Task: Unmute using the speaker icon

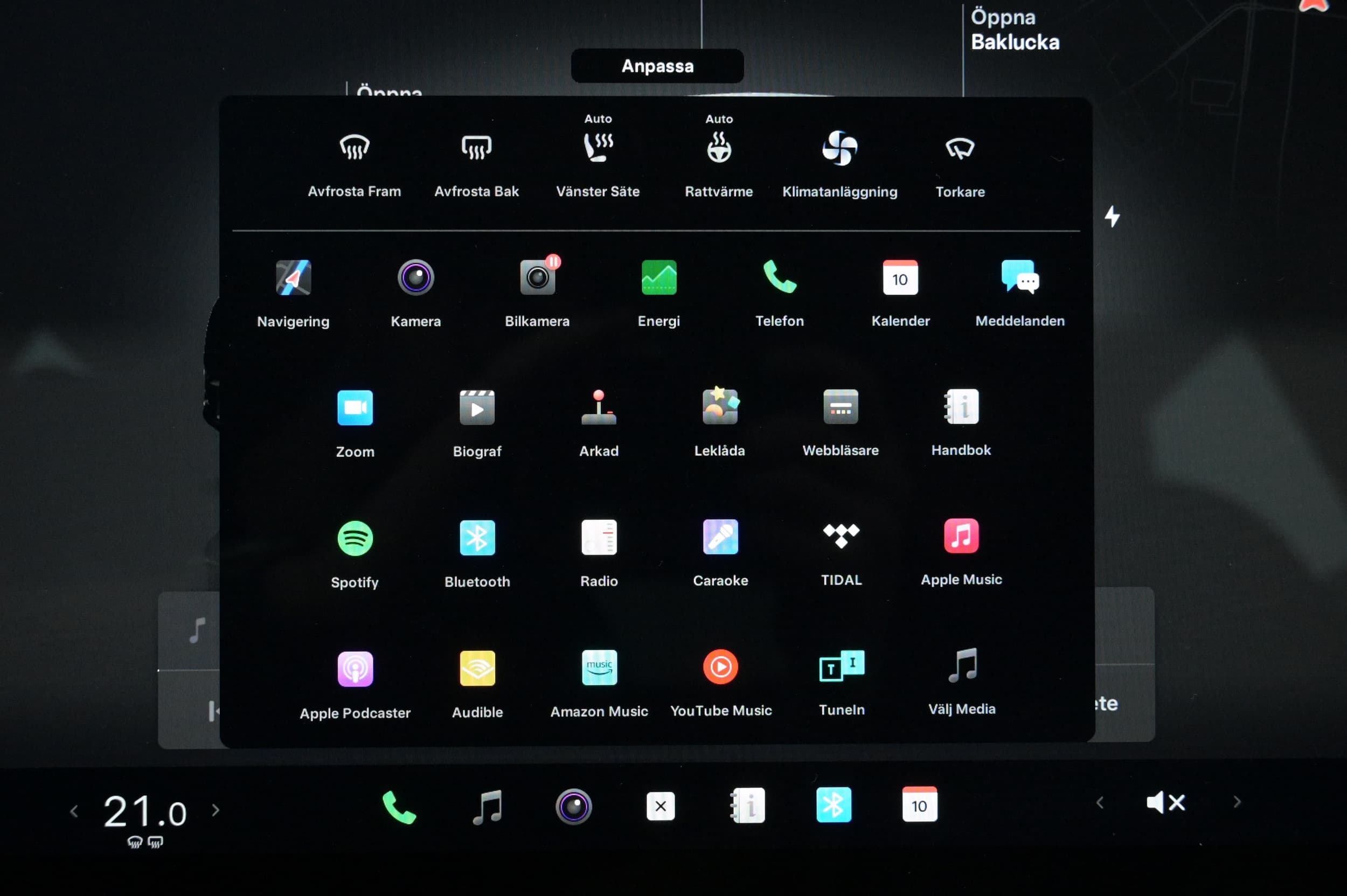Action: coord(1166,802)
